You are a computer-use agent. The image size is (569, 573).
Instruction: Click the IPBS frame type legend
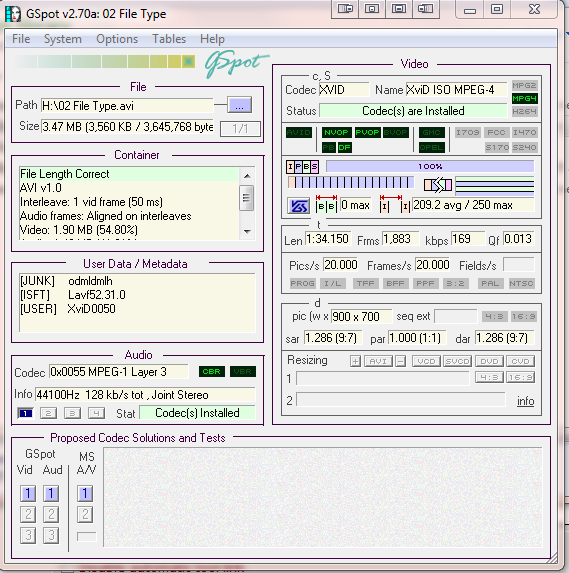[x=302, y=167]
